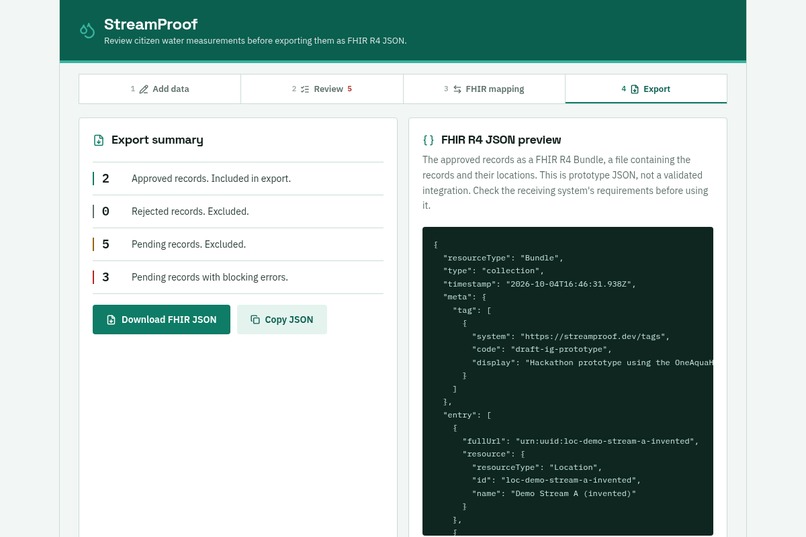Click the header subtitle about citizen water measurements
The image size is (806, 537).
pos(255,41)
